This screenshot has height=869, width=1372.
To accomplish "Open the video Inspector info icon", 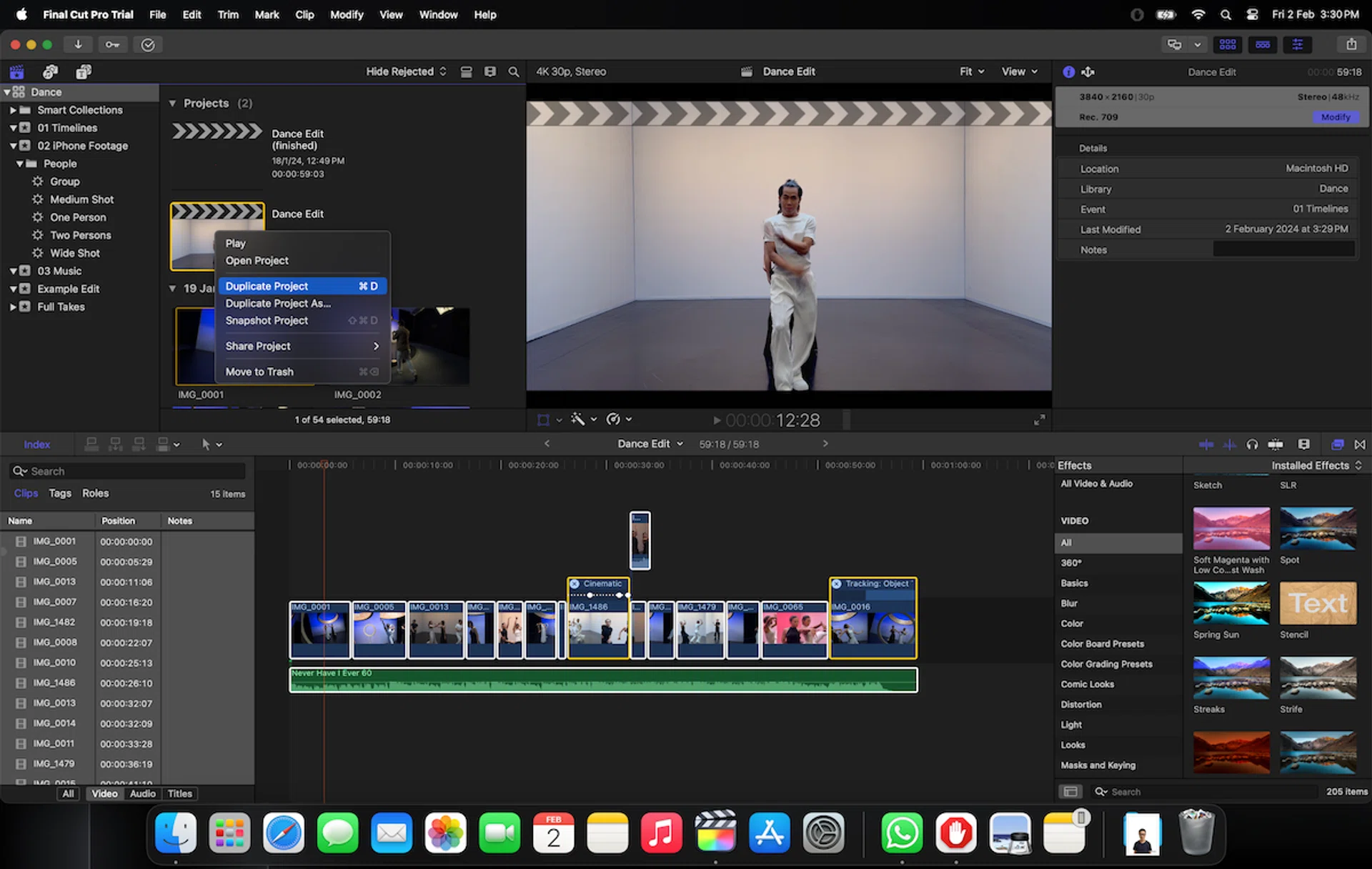I will tap(1068, 71).
